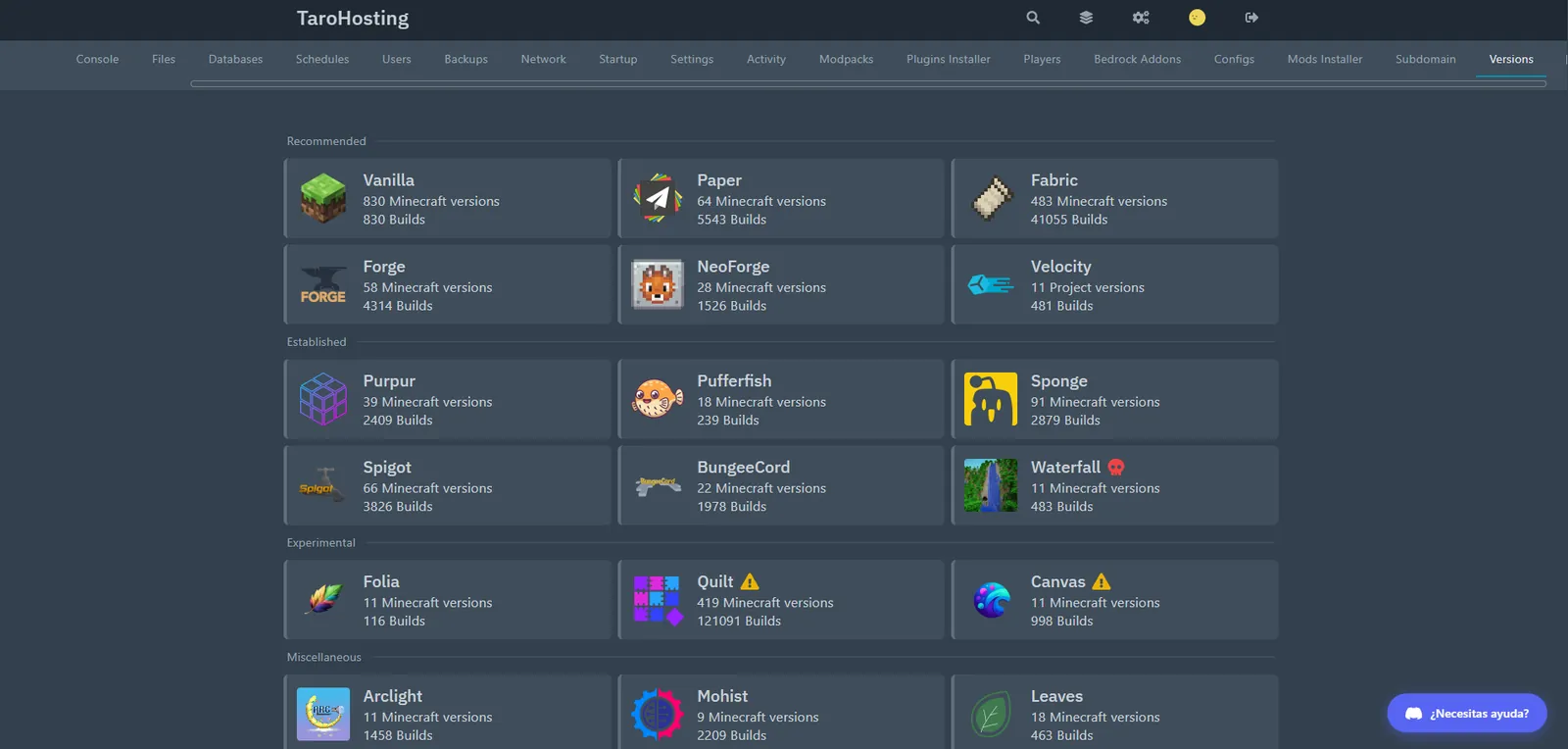Viewport: 1568px width, 749px height.
Task: Click '1526 Builds' under NeoForge
Action: pos(731,306)
